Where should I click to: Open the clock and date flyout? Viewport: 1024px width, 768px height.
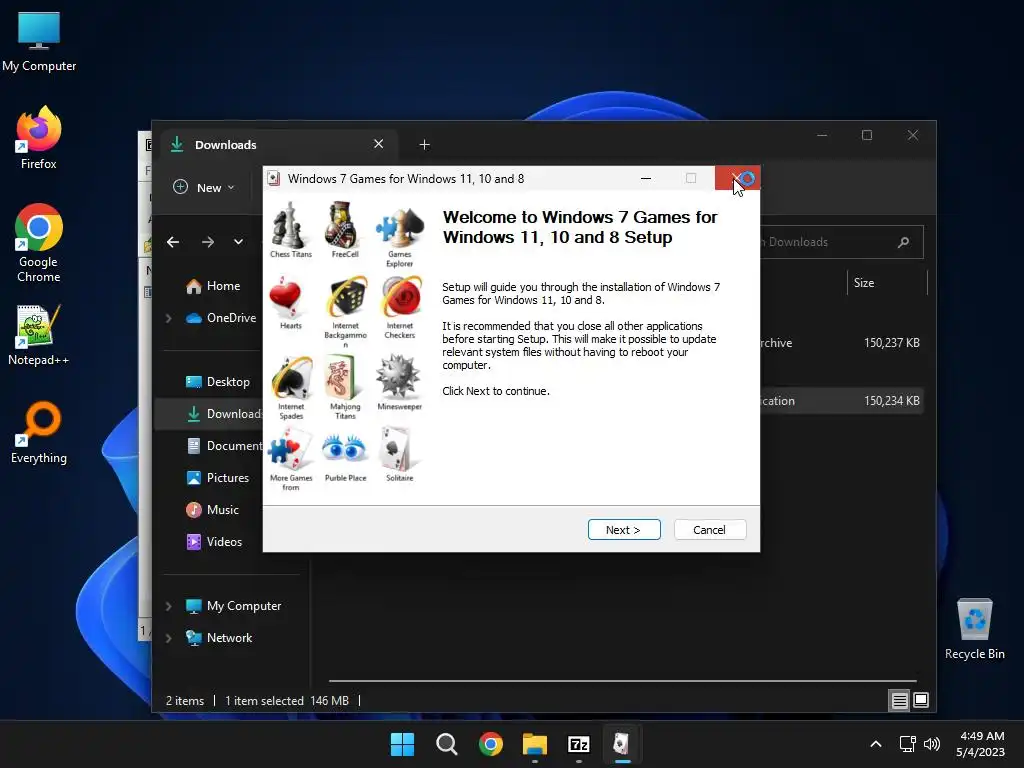(980, 744)
